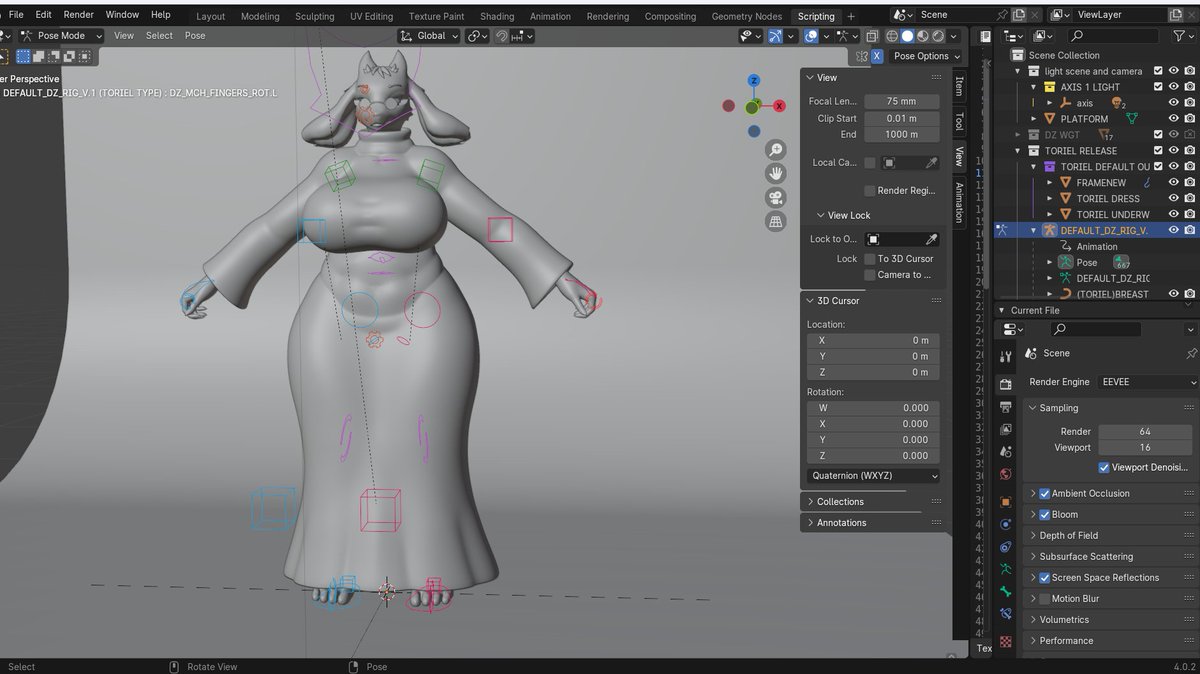Open the Tool properties tab icon
1200x674 pixels.
click(1006, 357)
